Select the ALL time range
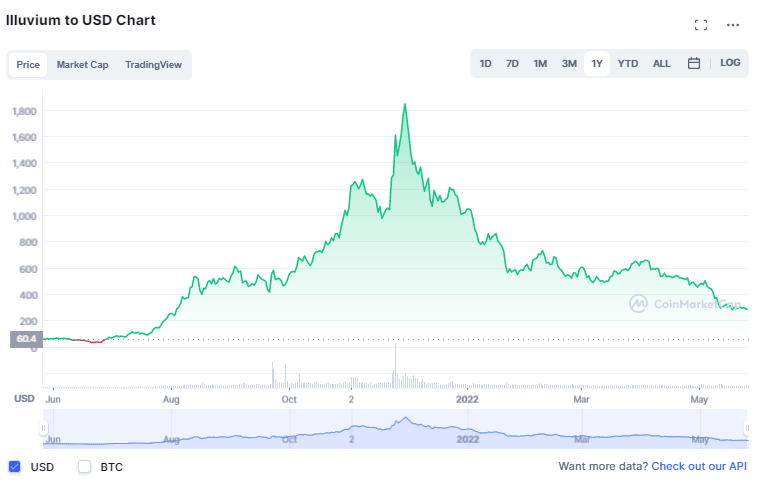 click(661, 64)
